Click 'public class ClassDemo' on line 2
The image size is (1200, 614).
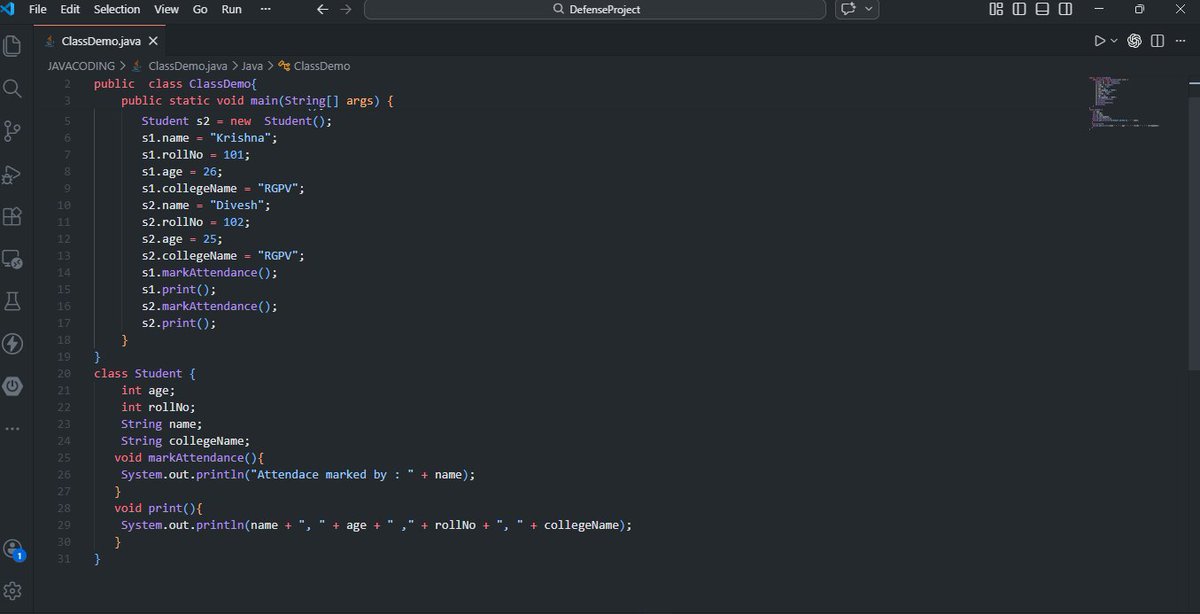coord(176,84)
